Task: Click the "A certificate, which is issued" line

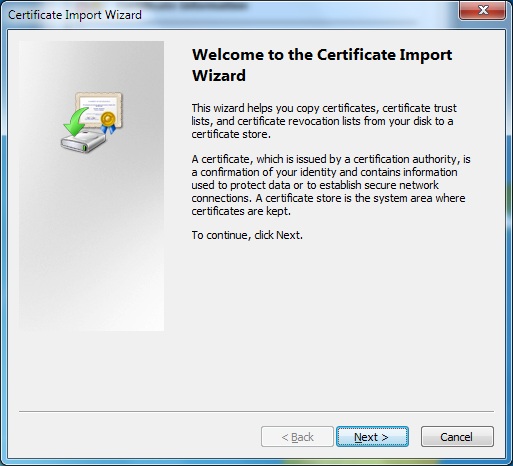Action: point(331,159)
